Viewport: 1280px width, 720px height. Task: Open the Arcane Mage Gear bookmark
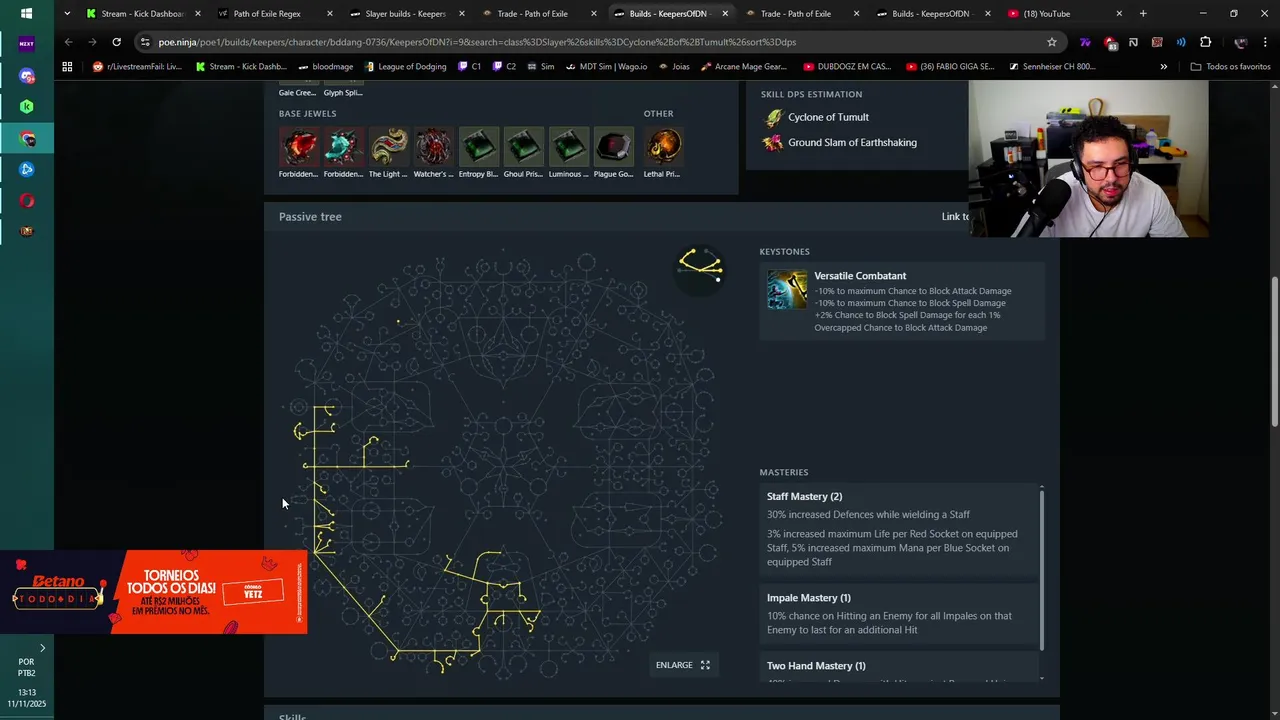[743, 67]
